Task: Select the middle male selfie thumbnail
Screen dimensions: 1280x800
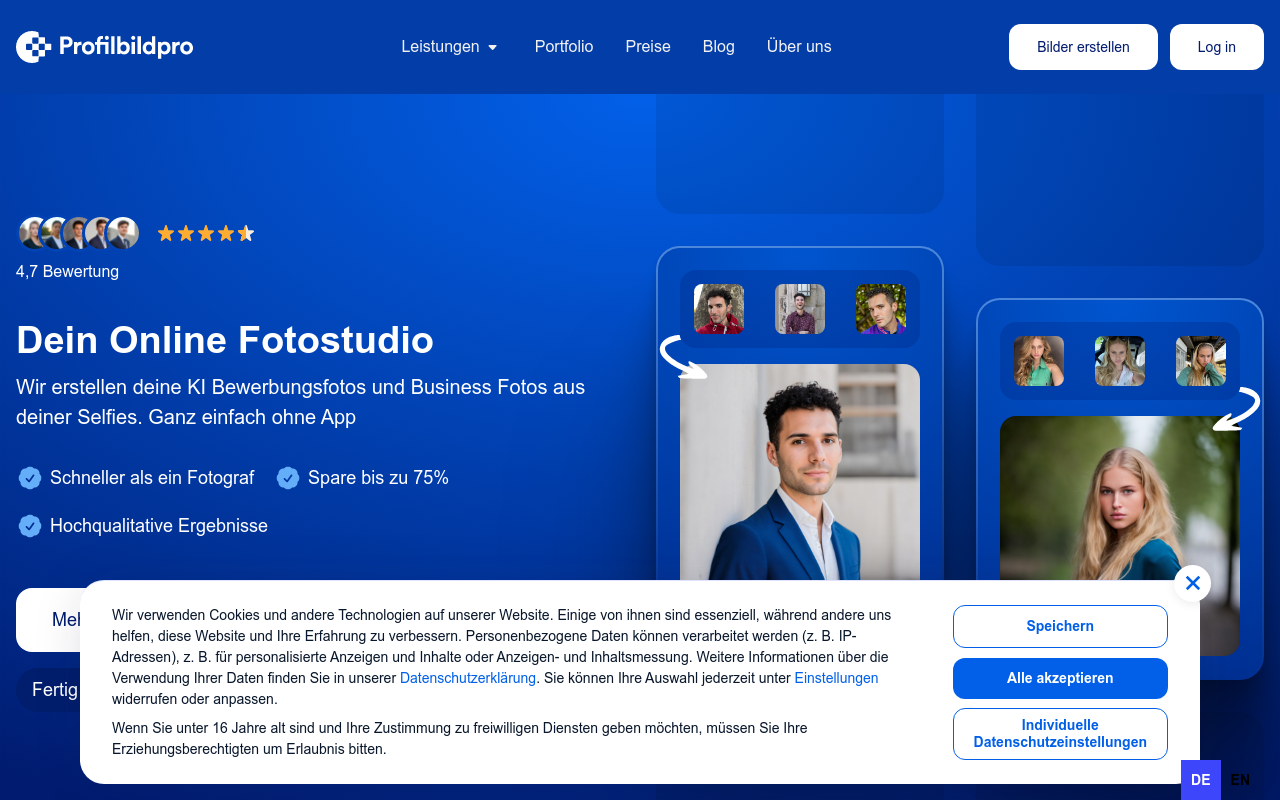Action: pyautogui.click(x=800, y=309)
